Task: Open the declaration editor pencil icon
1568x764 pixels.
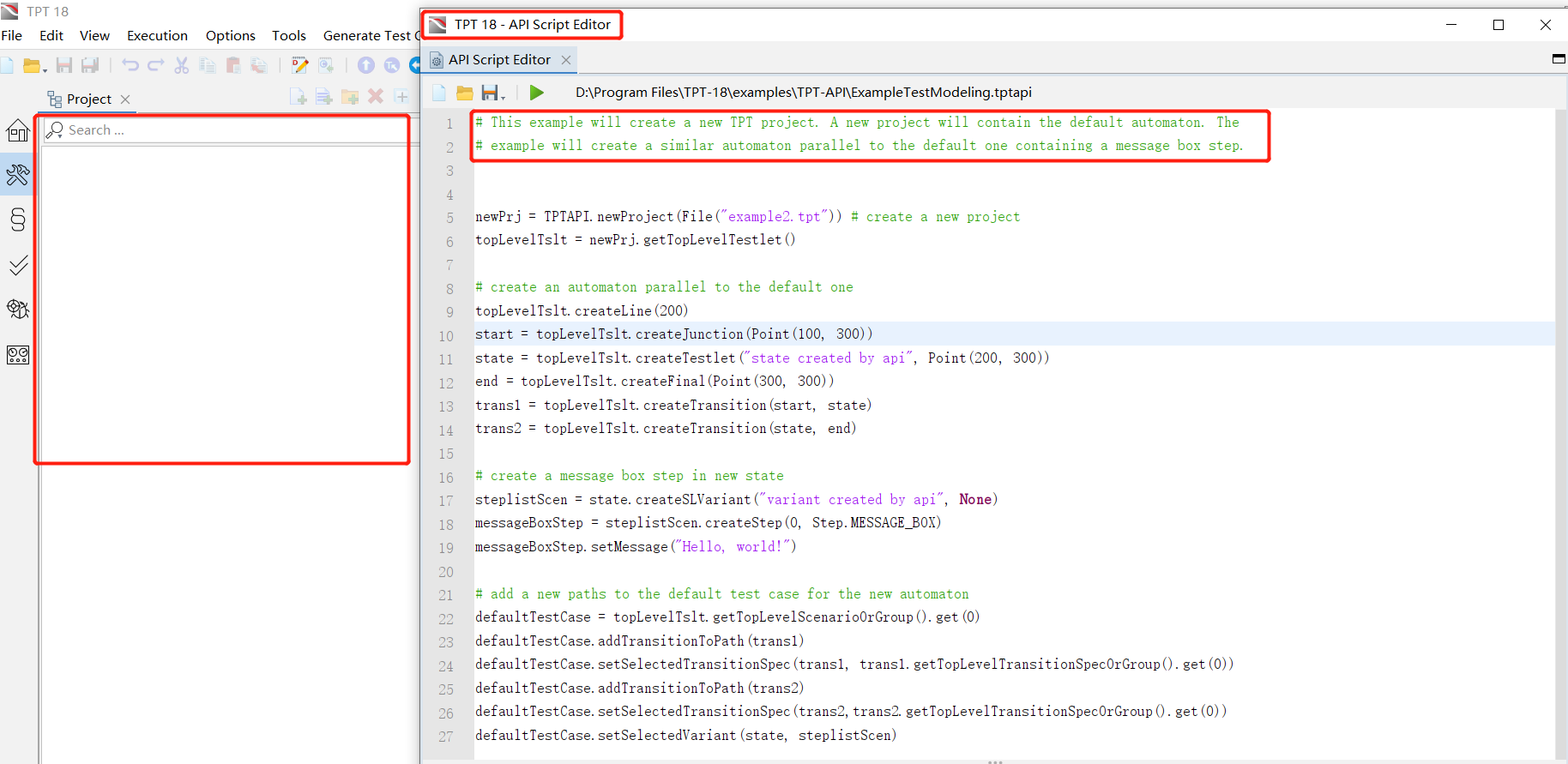Action: point(299,65)
